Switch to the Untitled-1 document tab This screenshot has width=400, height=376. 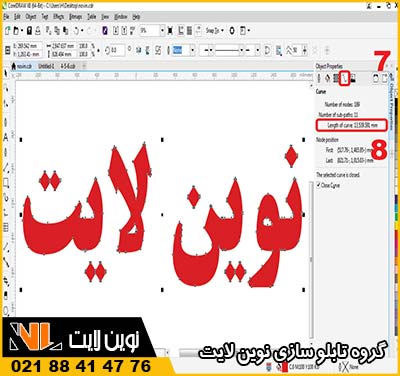pyautogui.click(x=46, y=66)
